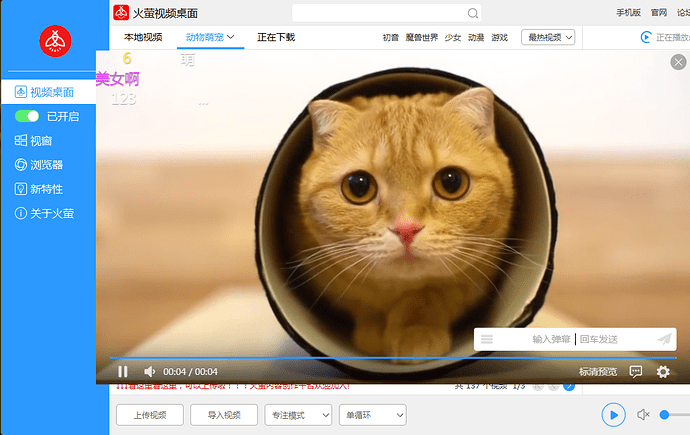Click the red firefly logo in sidebar
This screenshot has height=435, width=690.
point(55,41)
